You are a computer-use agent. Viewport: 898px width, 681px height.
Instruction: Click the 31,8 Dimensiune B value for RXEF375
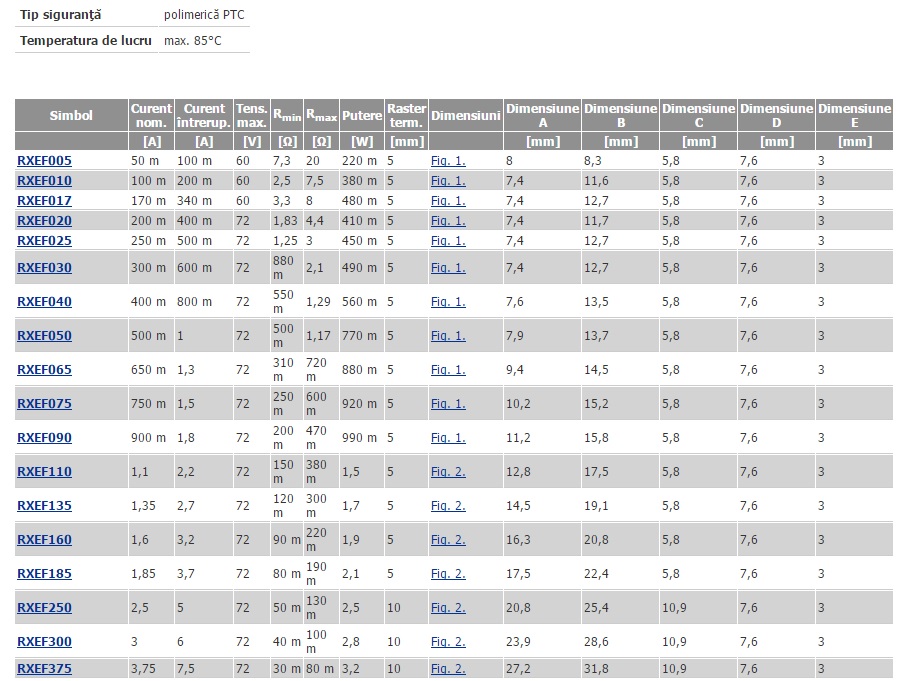[596, 669]
